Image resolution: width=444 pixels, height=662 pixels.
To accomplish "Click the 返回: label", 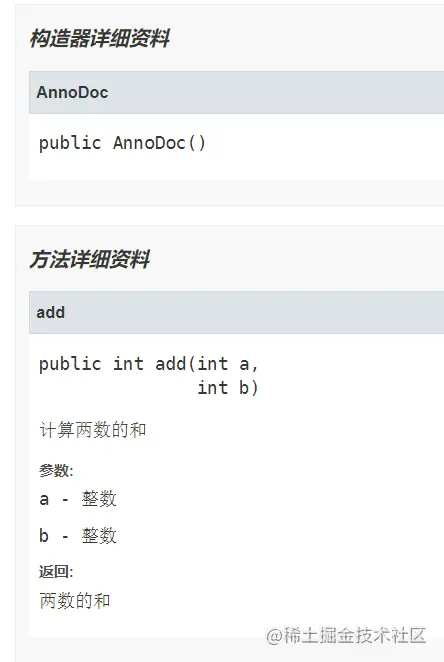I will click(x=56, y=572).
